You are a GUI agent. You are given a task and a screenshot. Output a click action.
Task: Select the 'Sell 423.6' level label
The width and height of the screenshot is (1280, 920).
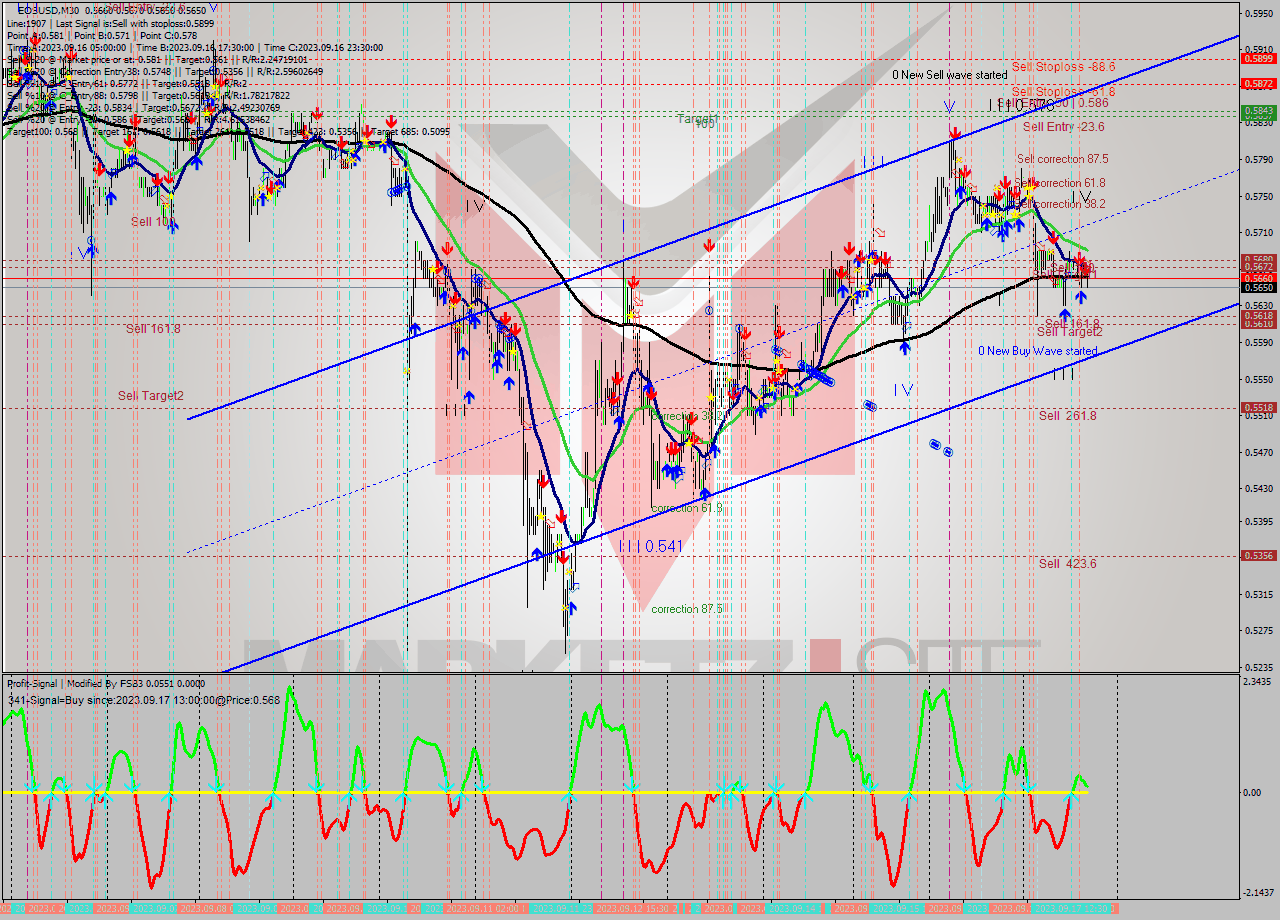coord(1067,564)
